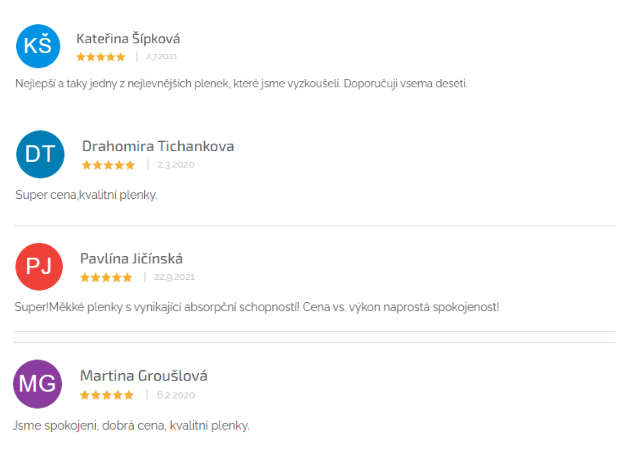The width and height of the screenshot is (624, 460).
Task: Click the red PJ avatar circle
Action: coord(39,267)
